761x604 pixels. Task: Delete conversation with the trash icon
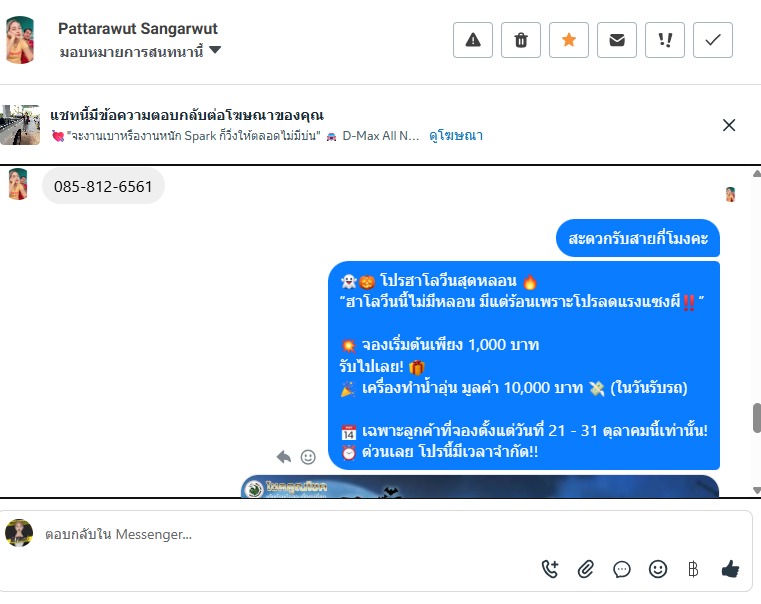(521, 40)
